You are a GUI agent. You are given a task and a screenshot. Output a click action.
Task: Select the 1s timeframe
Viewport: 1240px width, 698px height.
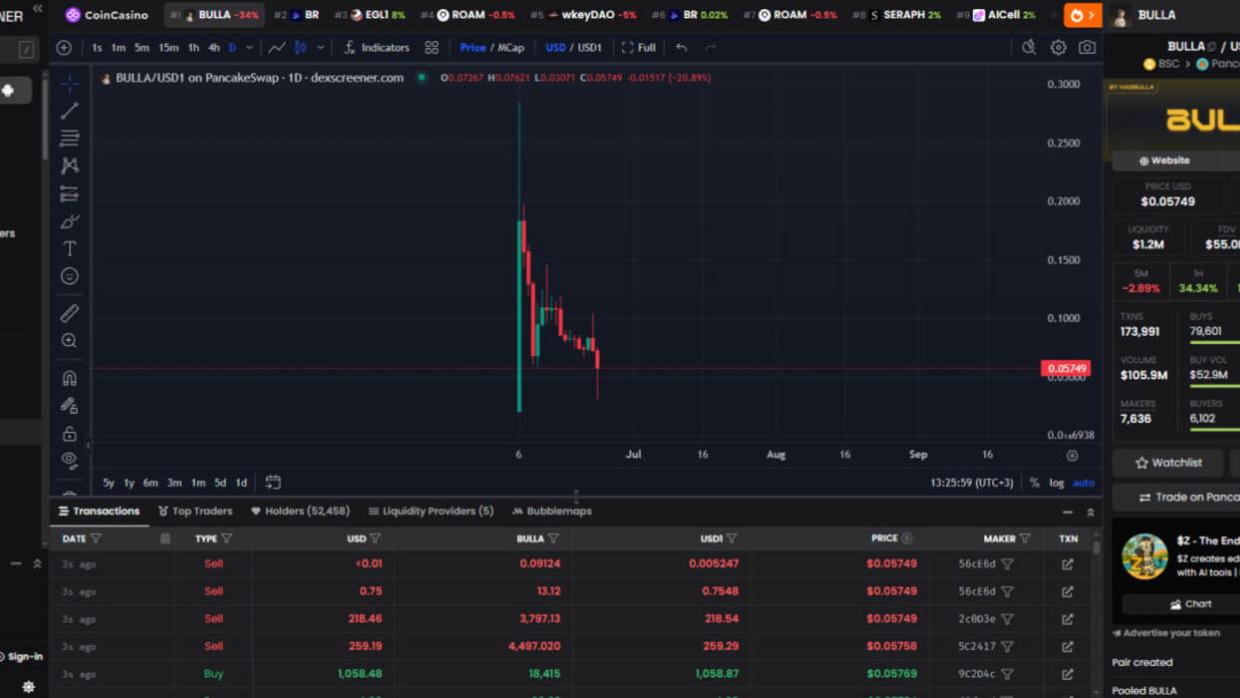(x=97, y=47)
